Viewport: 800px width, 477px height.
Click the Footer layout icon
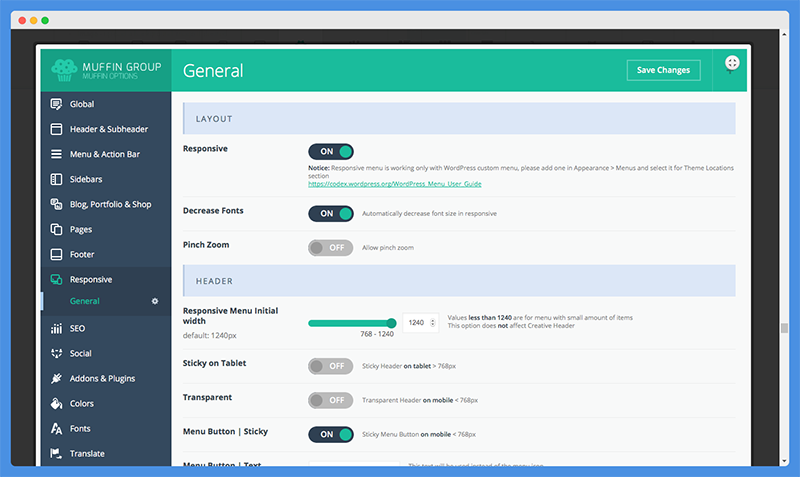click(x=56, y=254)
